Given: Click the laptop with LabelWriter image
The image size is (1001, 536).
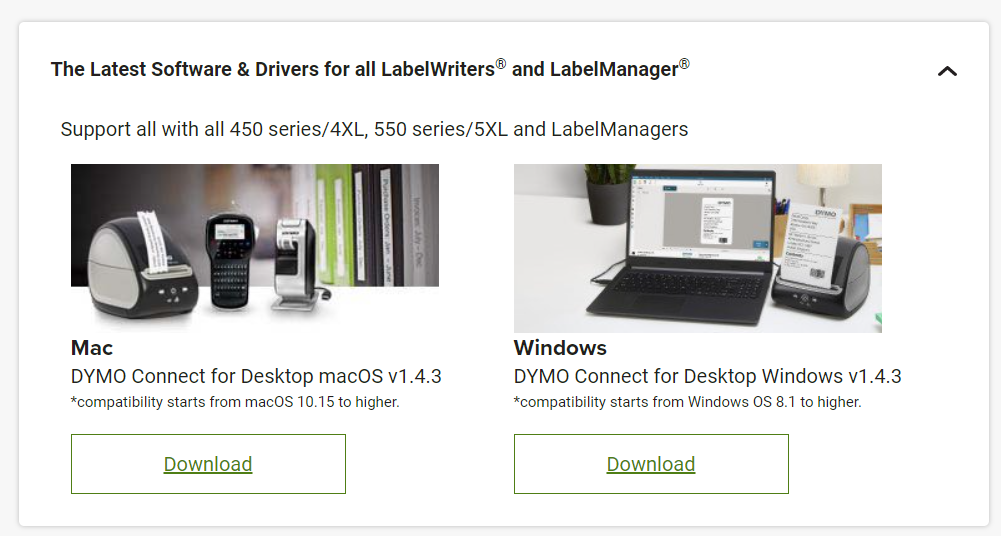Looking at the screenshot, I should tap(698, 248).
